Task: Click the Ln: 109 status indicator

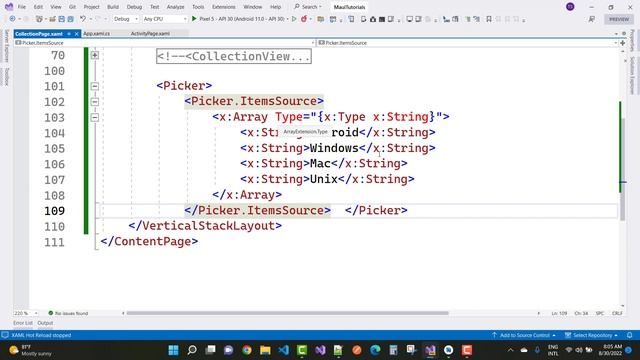Action: (x=559, y=313)
